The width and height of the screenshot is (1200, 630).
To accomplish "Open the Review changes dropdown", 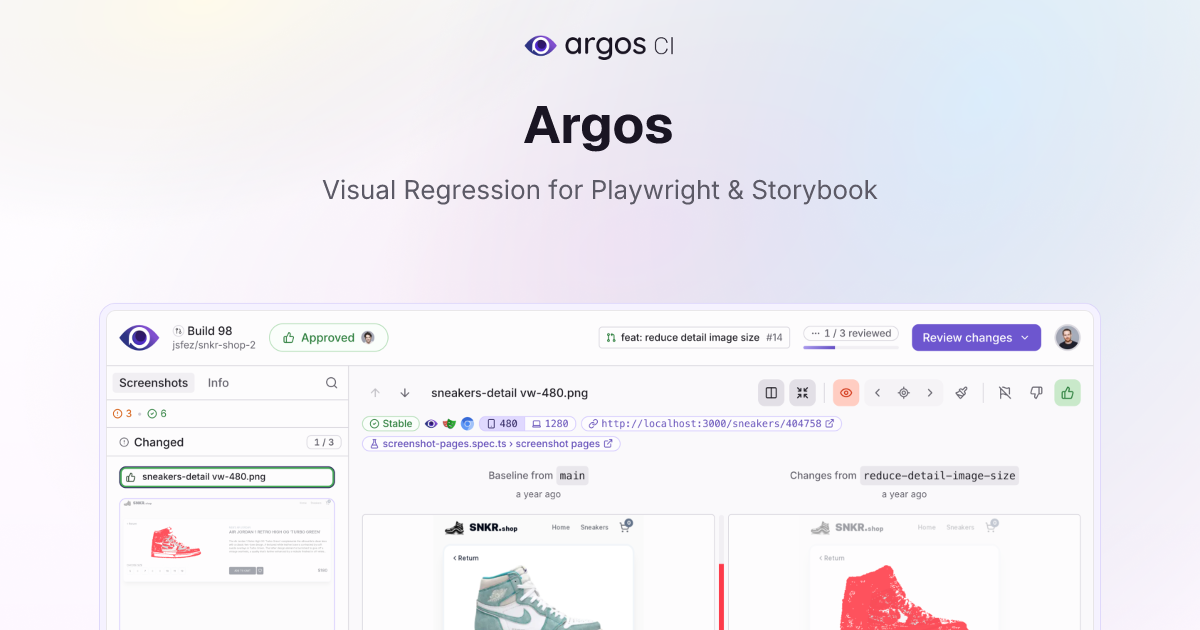I will click(976, 338).
